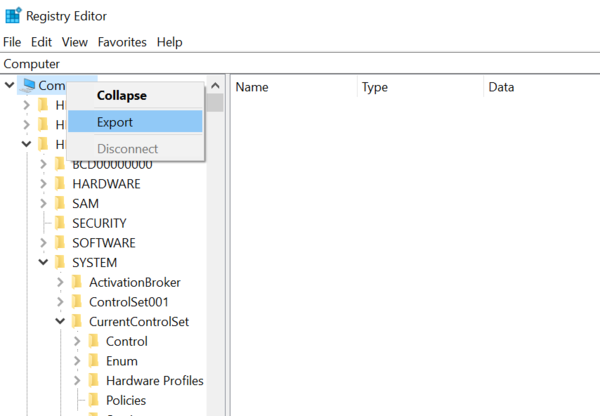Click the tree pane scrollbar thumb

[x=215, y=103]
